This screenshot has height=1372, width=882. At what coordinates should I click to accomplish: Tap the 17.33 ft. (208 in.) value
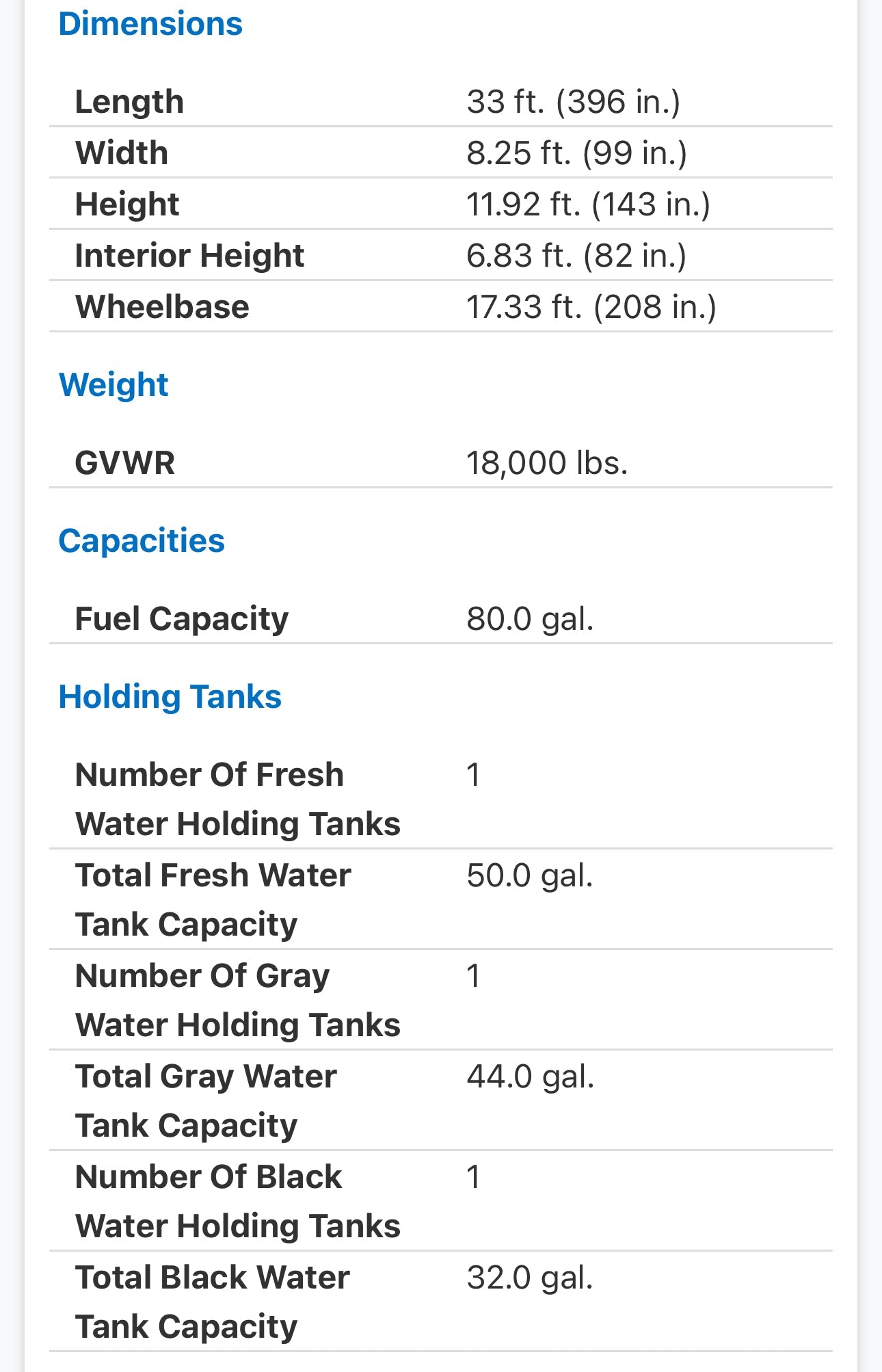coord(591,307)
